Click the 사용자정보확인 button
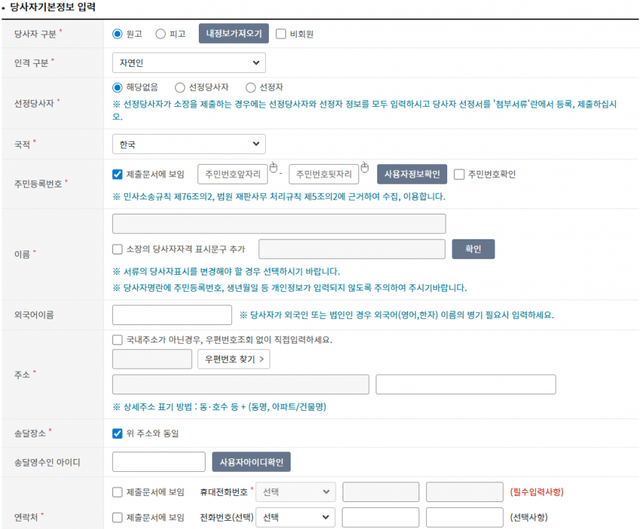This screenshot has height=529, width=640. point(411,174)
